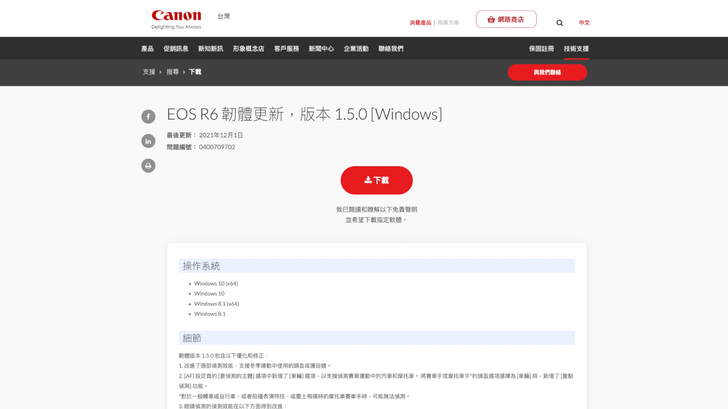
Task: Click the print page icon
Action: click(148, 166)
